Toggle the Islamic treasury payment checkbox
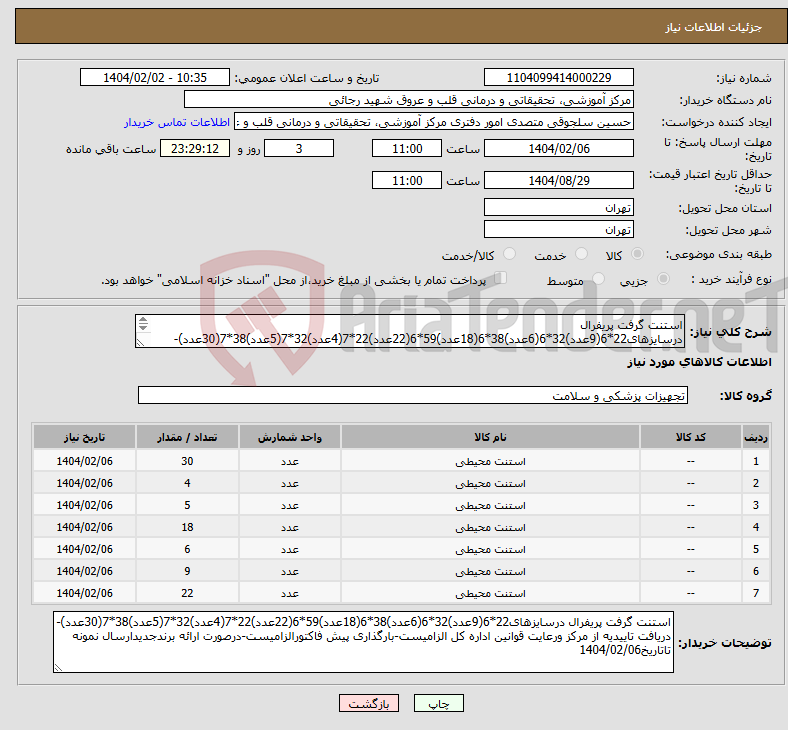Viewport: 788px width, 730px height. pyautogui.click(x=502, y=279)
